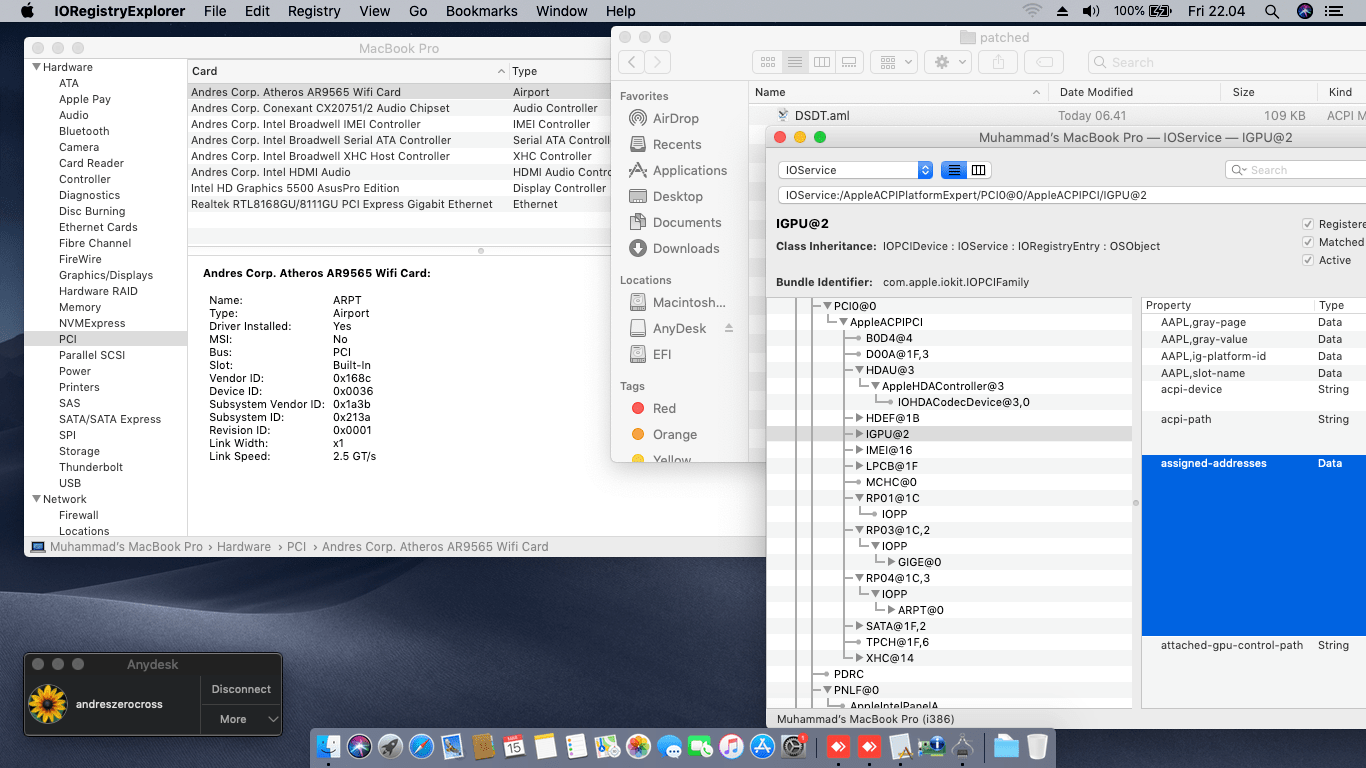Image resolution: width=1366 pixels, height=768 pixels.
Task: Open the More dropdown in Anydesk panel
Action: pos(241,719)
